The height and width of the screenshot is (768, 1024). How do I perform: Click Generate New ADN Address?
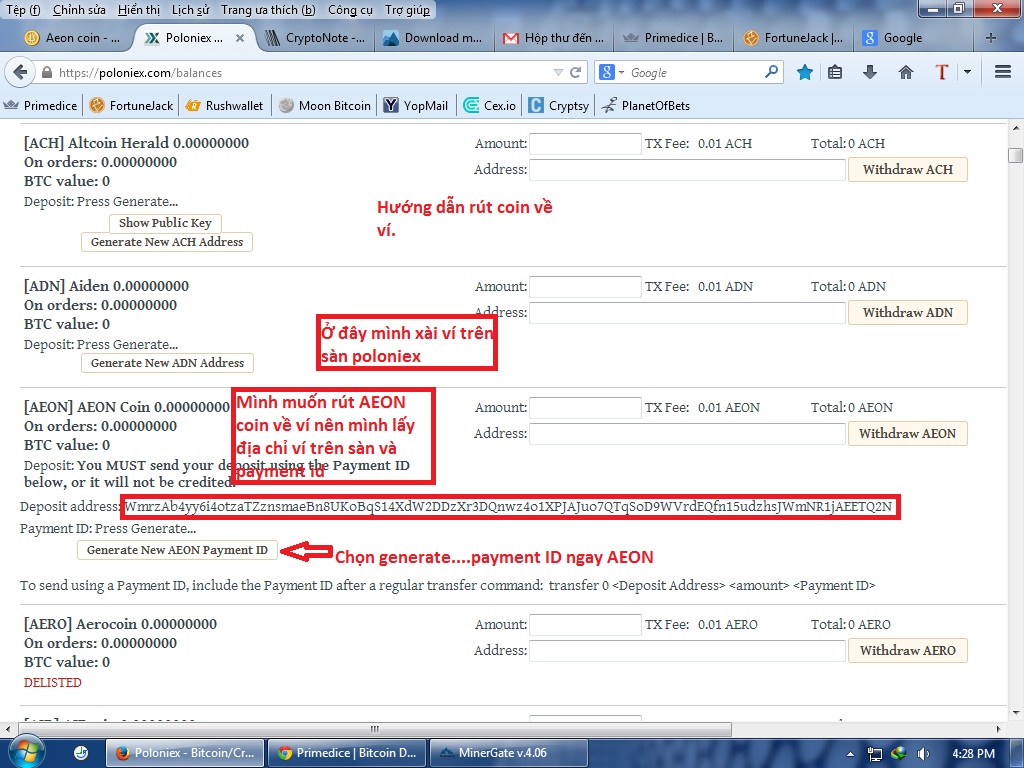click(167, 362)
